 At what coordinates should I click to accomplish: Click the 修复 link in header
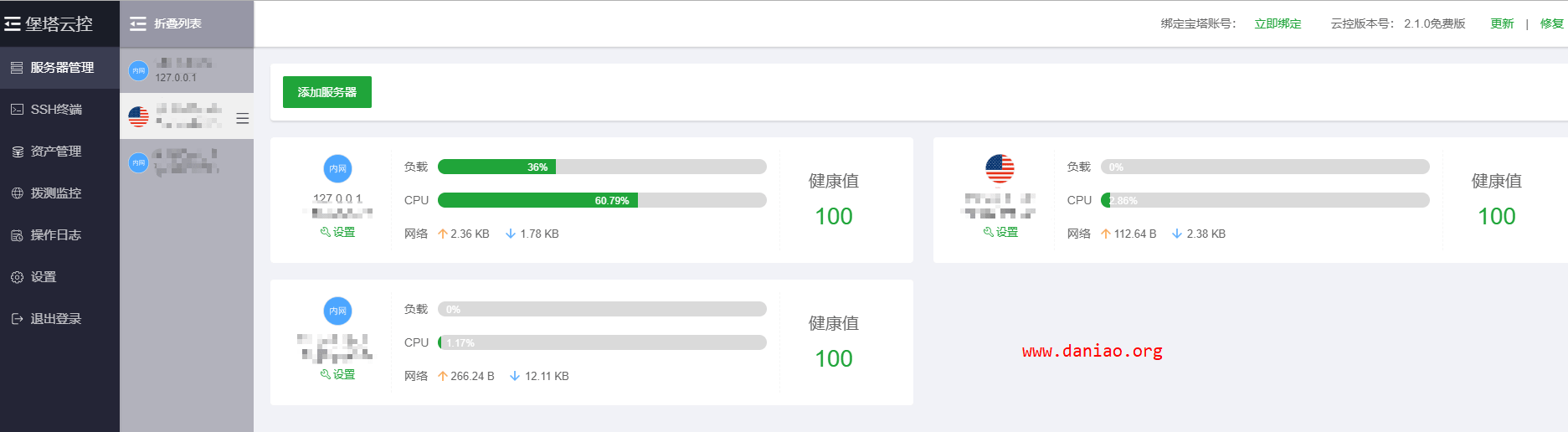(1551, 23)
